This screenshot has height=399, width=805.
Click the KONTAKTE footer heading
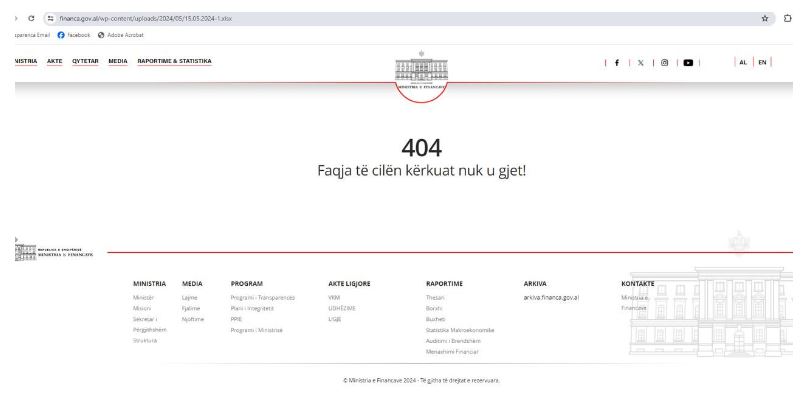pos(638,283)
